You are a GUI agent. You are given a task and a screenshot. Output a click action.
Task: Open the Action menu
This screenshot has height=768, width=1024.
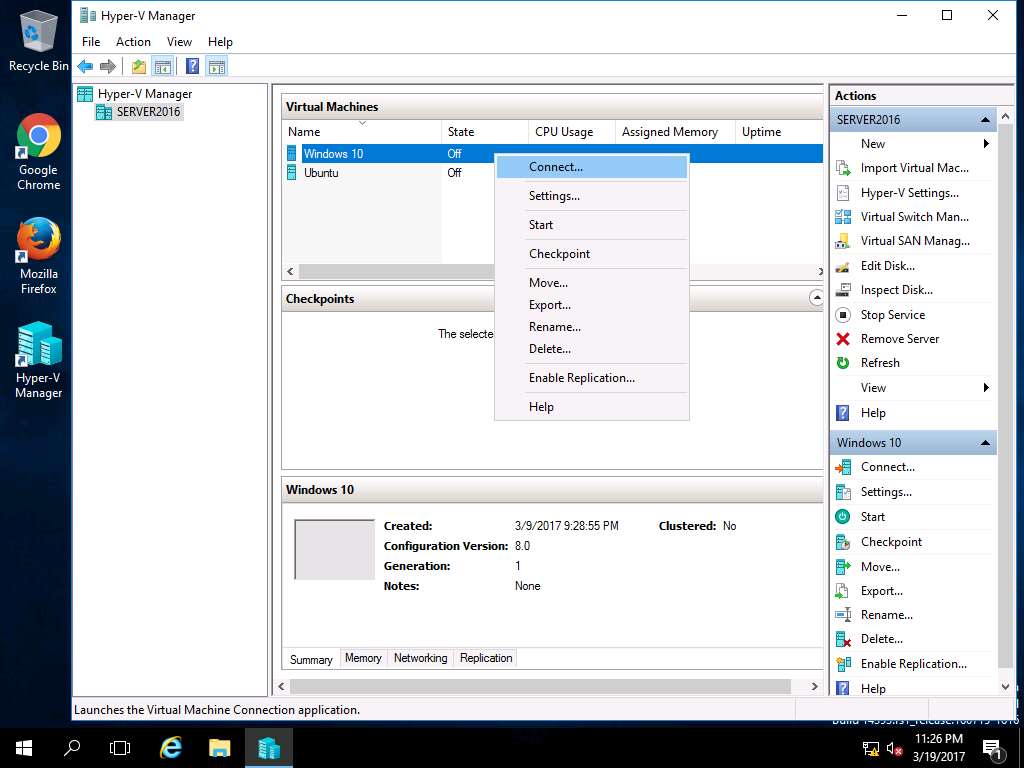coord(133,42)
